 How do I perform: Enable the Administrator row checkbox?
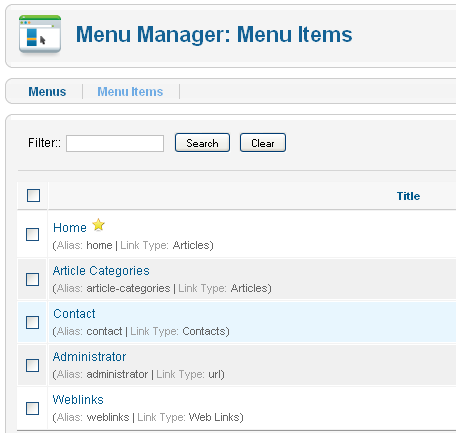tap(33, 365)
